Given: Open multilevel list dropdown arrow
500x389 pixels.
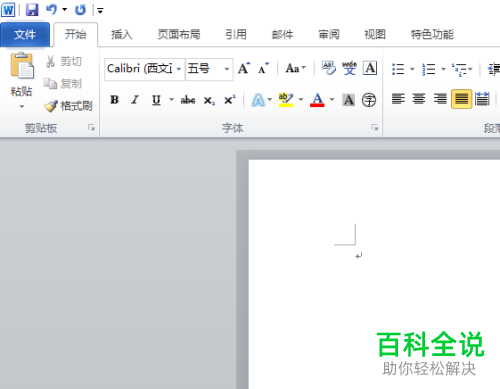Looking at the screenshot, I should (x=470, y=69).
